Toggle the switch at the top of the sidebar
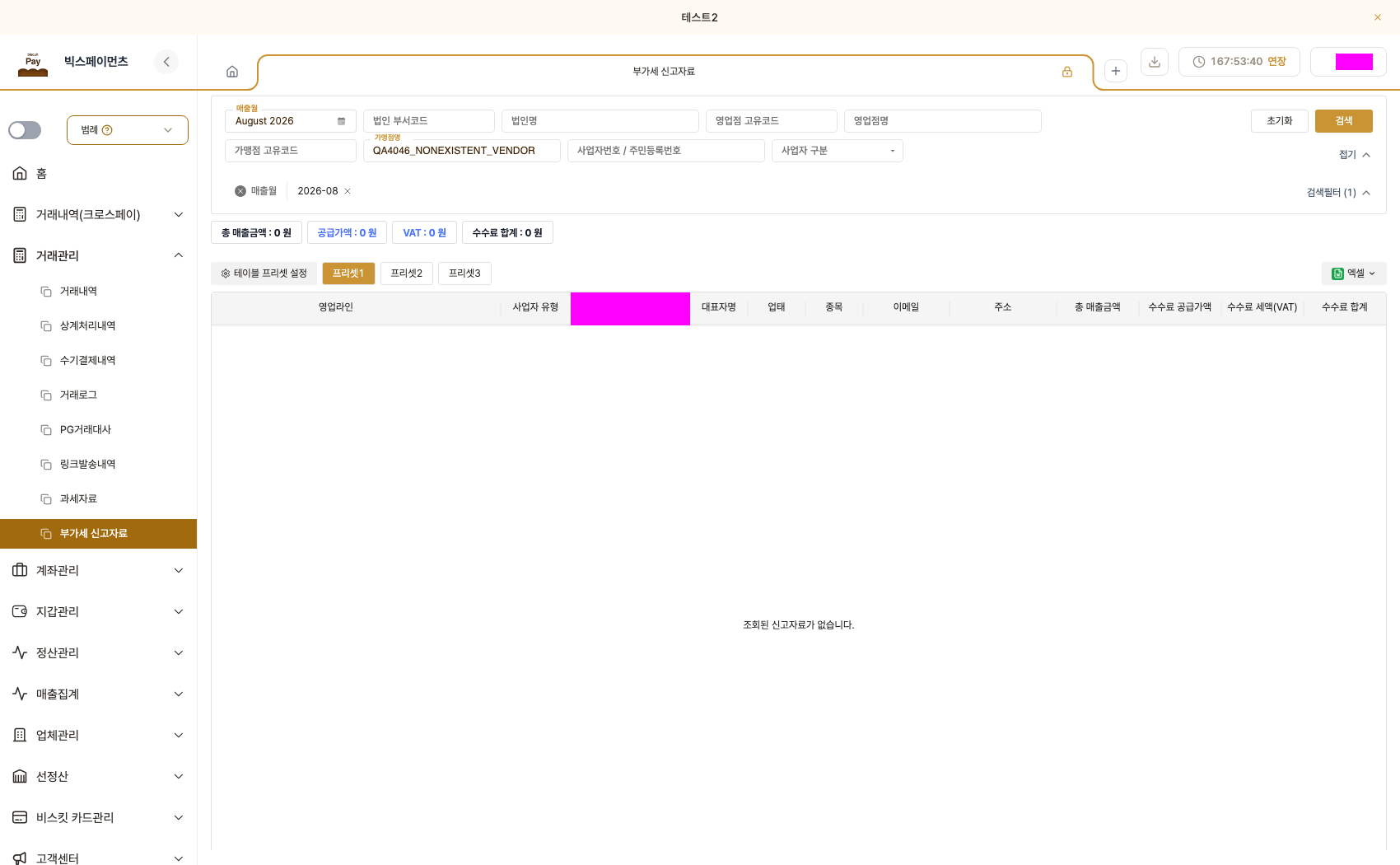This screenshot has width=1400, height=865. point(25,130)
